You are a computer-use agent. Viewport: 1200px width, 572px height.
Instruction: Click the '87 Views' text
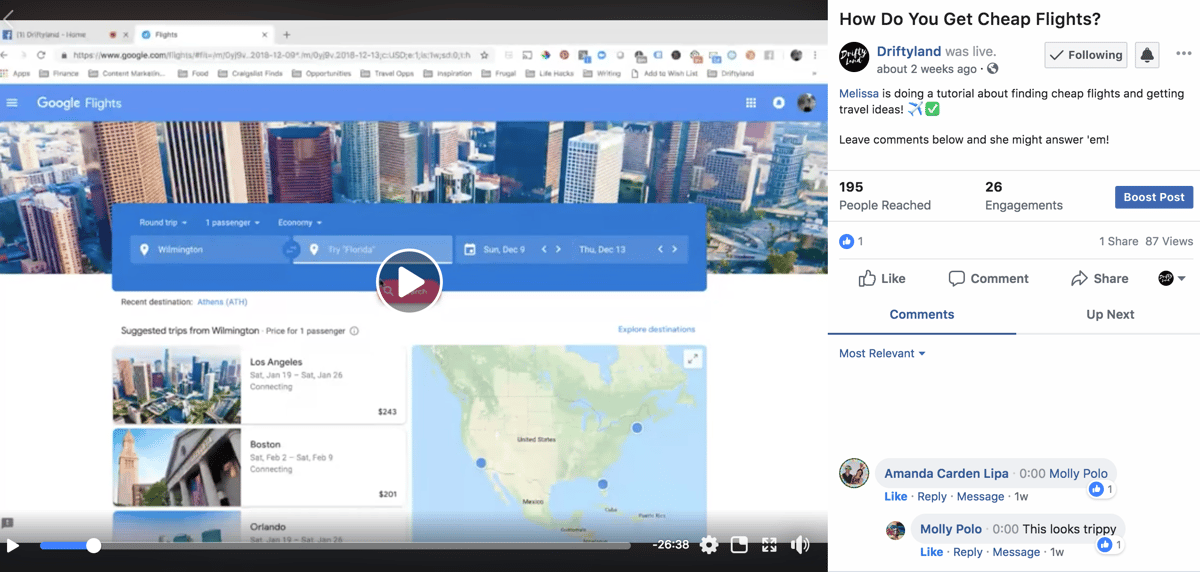pos(1170,241)
